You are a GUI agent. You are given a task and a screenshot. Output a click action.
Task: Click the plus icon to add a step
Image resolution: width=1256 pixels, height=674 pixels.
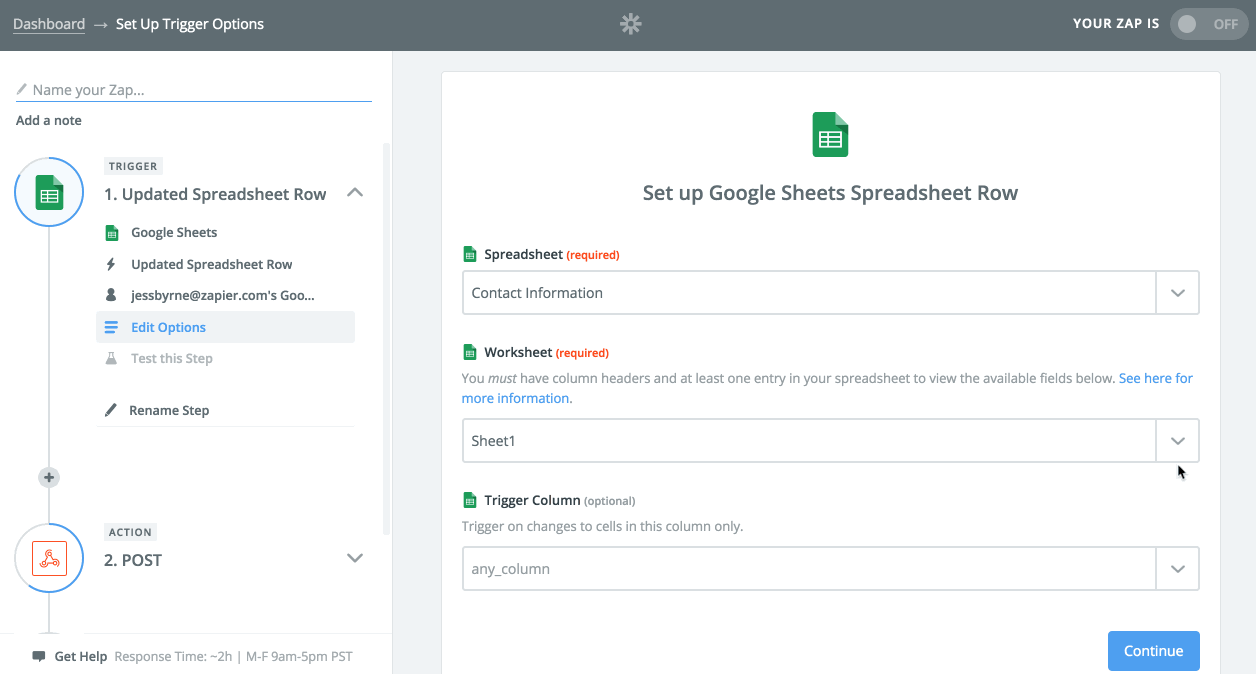click(49, 477)
